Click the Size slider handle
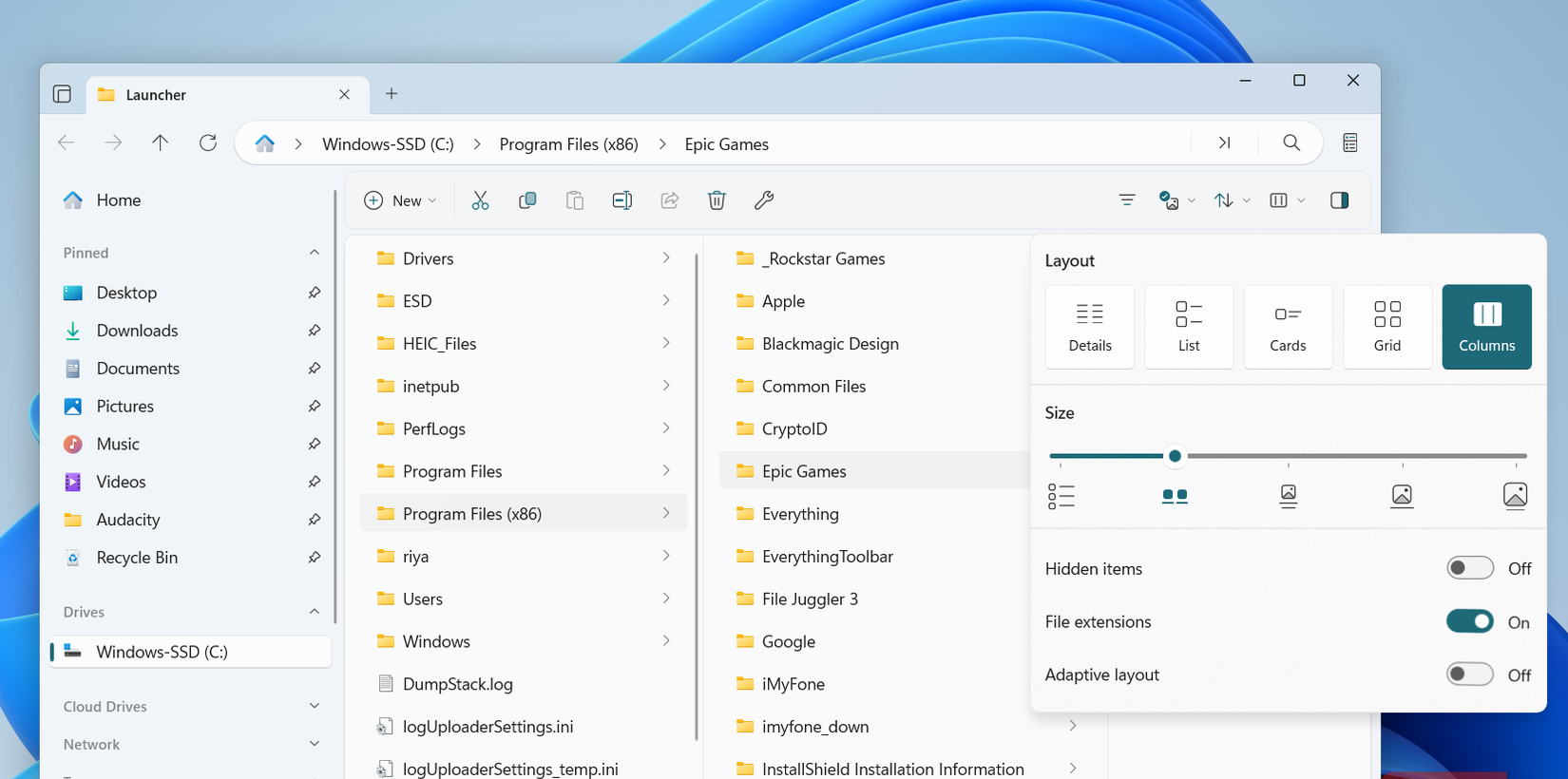 [x=1175, y=456]
